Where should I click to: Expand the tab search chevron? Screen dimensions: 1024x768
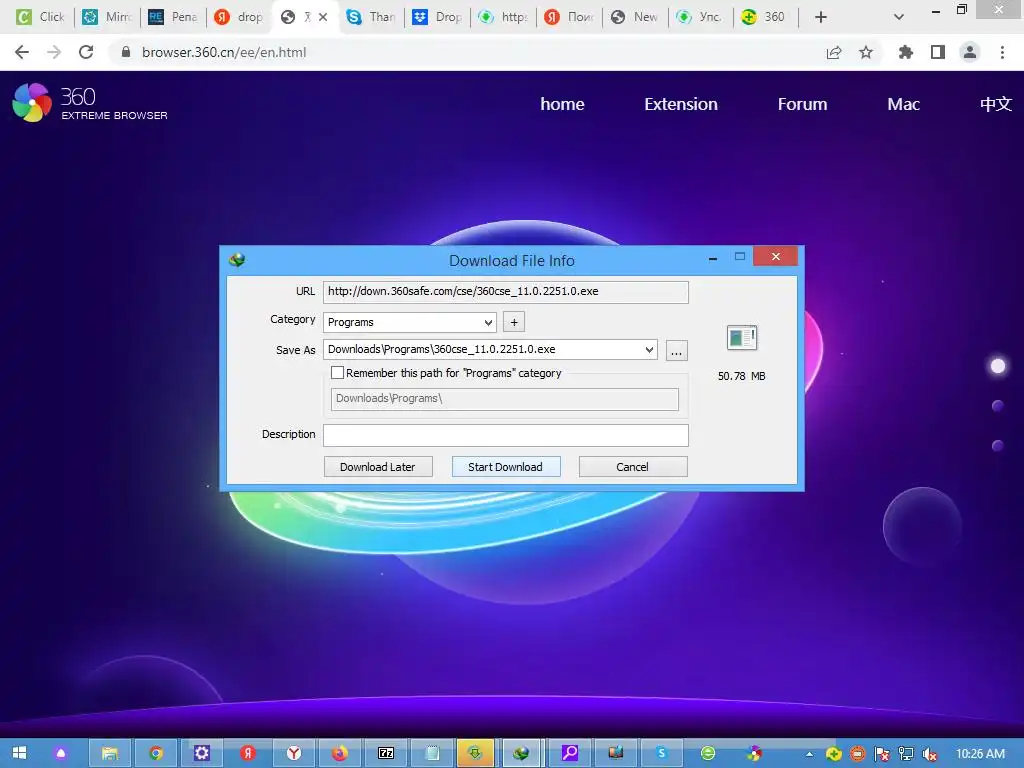pos(899,17)
